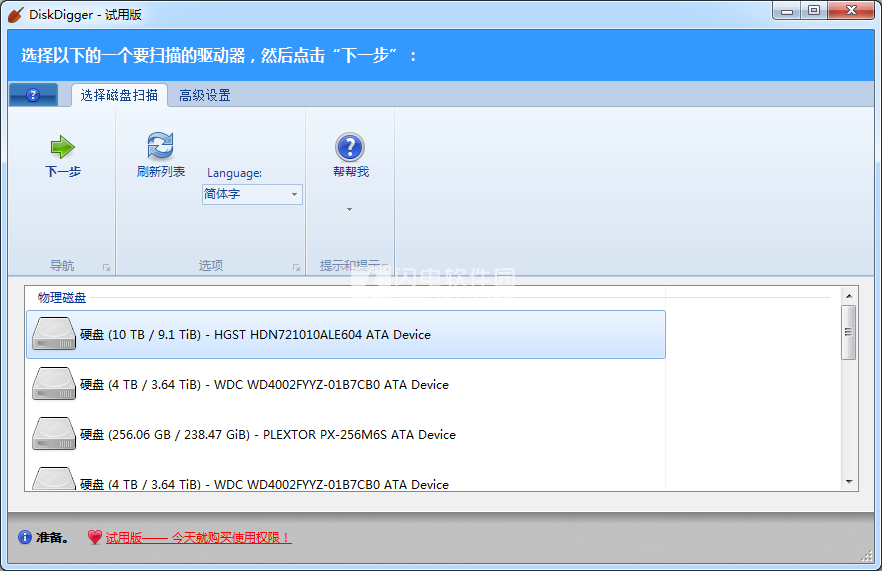Click the blue info icon in status bar
This screenshot has height=571, width=882.
[x=25, y=537]
